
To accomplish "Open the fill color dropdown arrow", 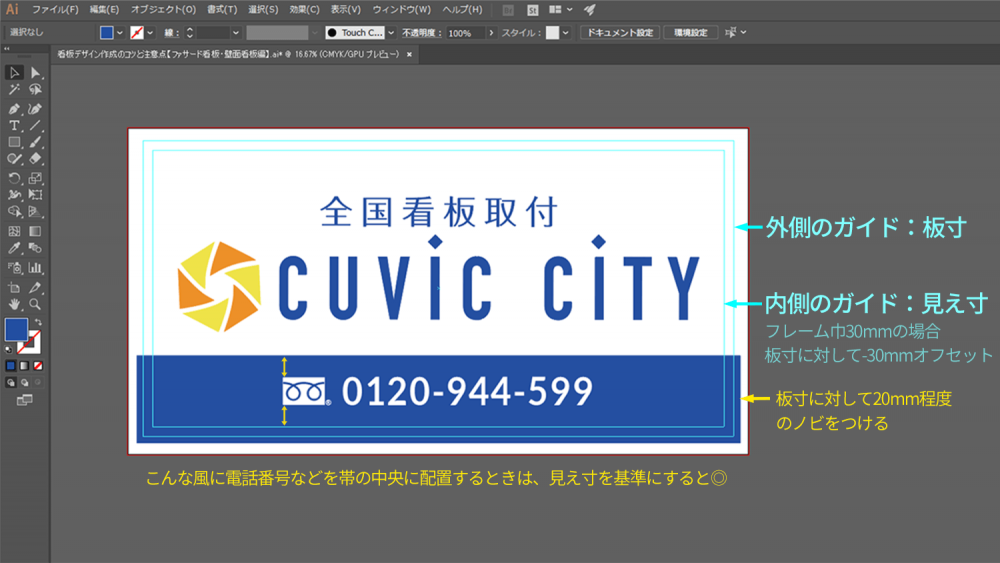I will (120, 33).
